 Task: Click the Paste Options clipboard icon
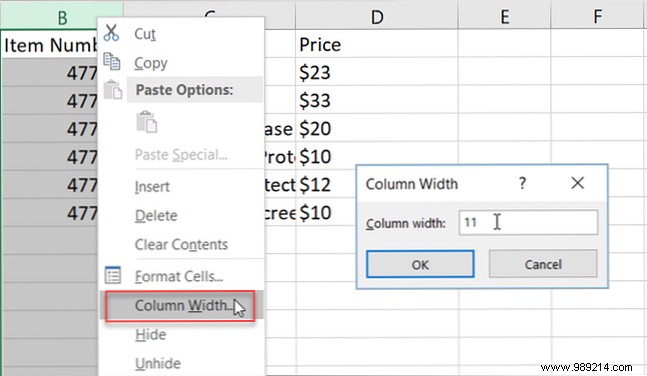(x=113, y=90)
